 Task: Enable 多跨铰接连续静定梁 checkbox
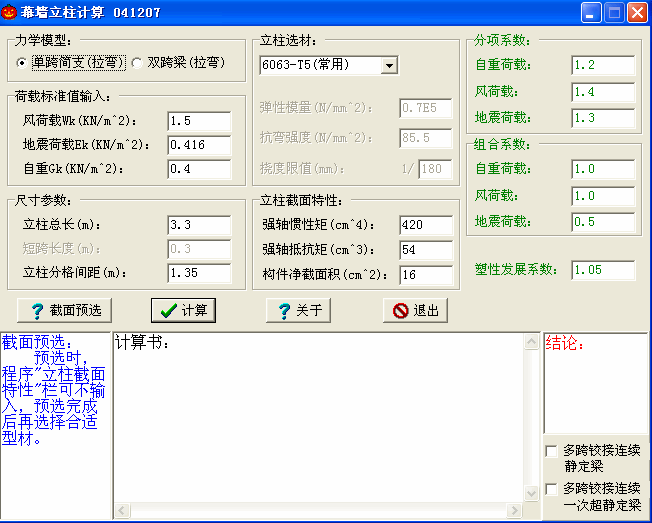coord(551,451)
